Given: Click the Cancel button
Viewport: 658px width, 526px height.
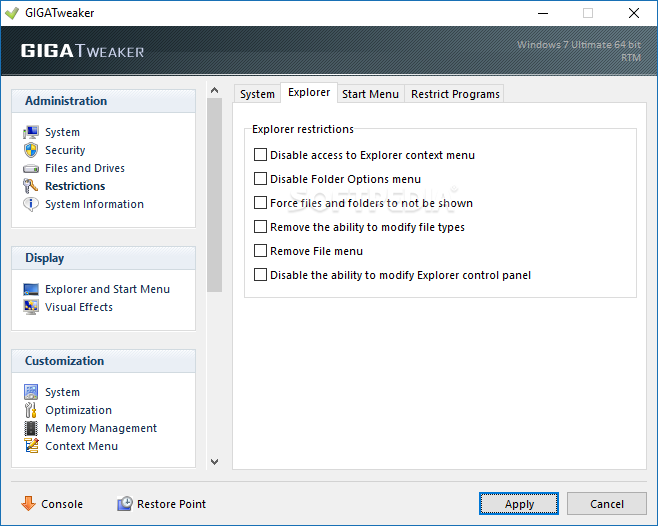Looking at the screenshot, I should [606, 503].
